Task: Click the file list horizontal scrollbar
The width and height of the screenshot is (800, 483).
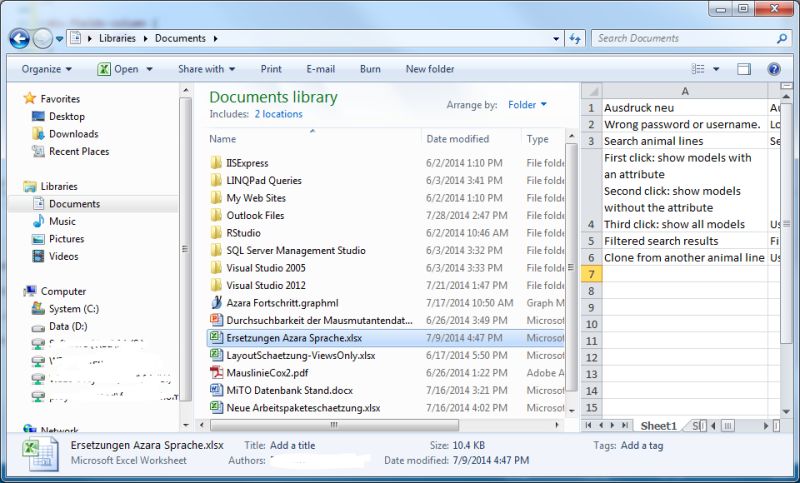Action: (x=335, y=425)
